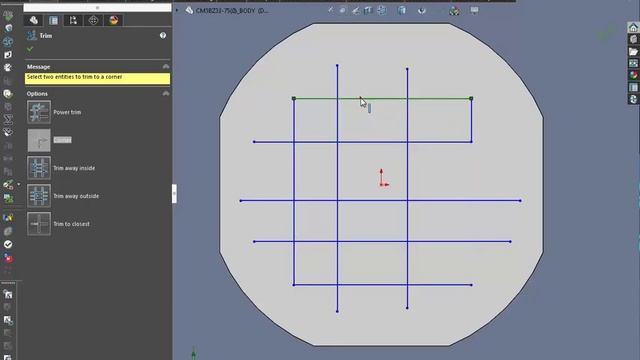Click the Zoom to Fit icon in view toolbar
Viewport: 640px width, 360px height.
(x=330, y=11)
